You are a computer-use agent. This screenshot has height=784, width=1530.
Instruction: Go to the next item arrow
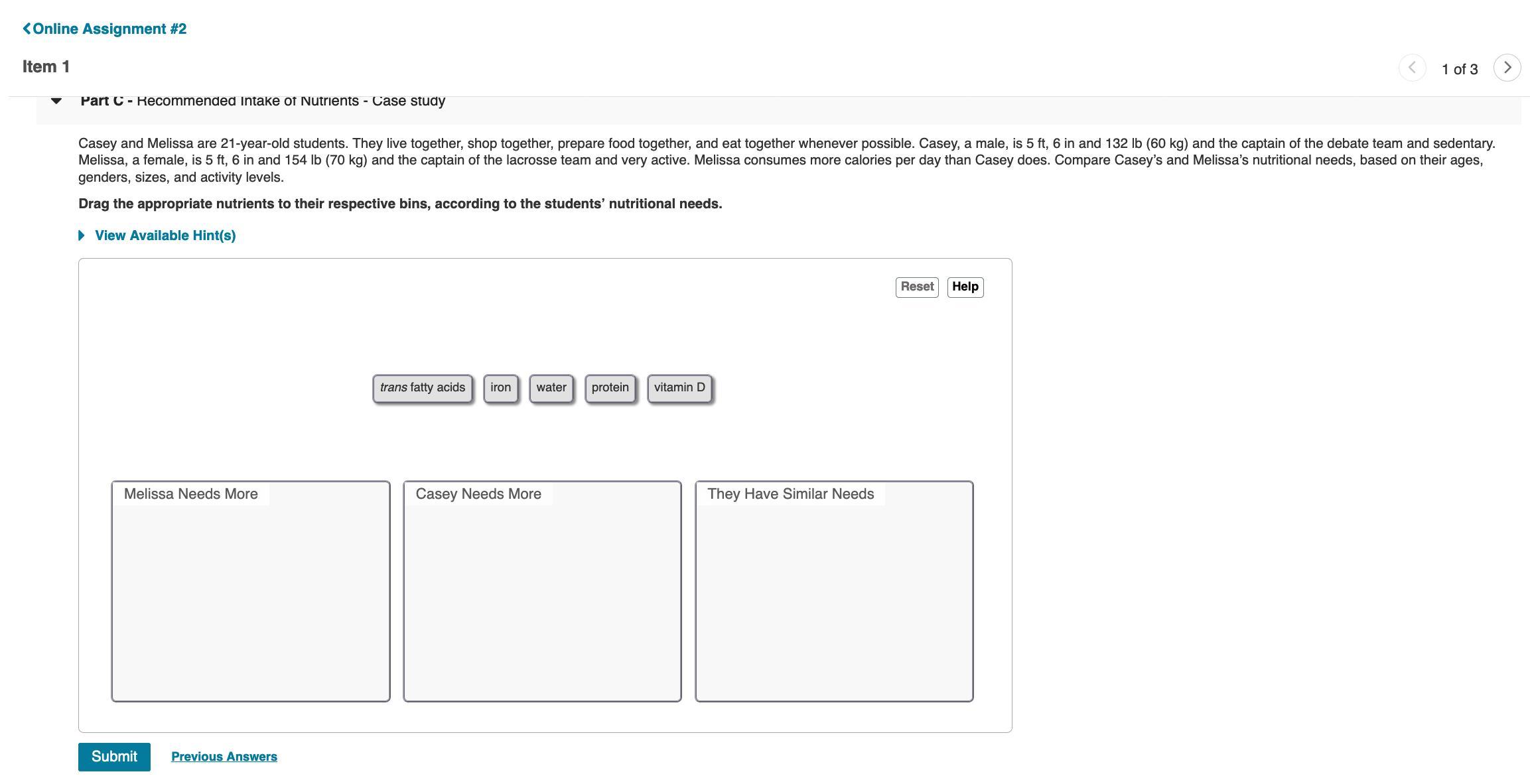pyautogui.click(x=1507, y=68)
